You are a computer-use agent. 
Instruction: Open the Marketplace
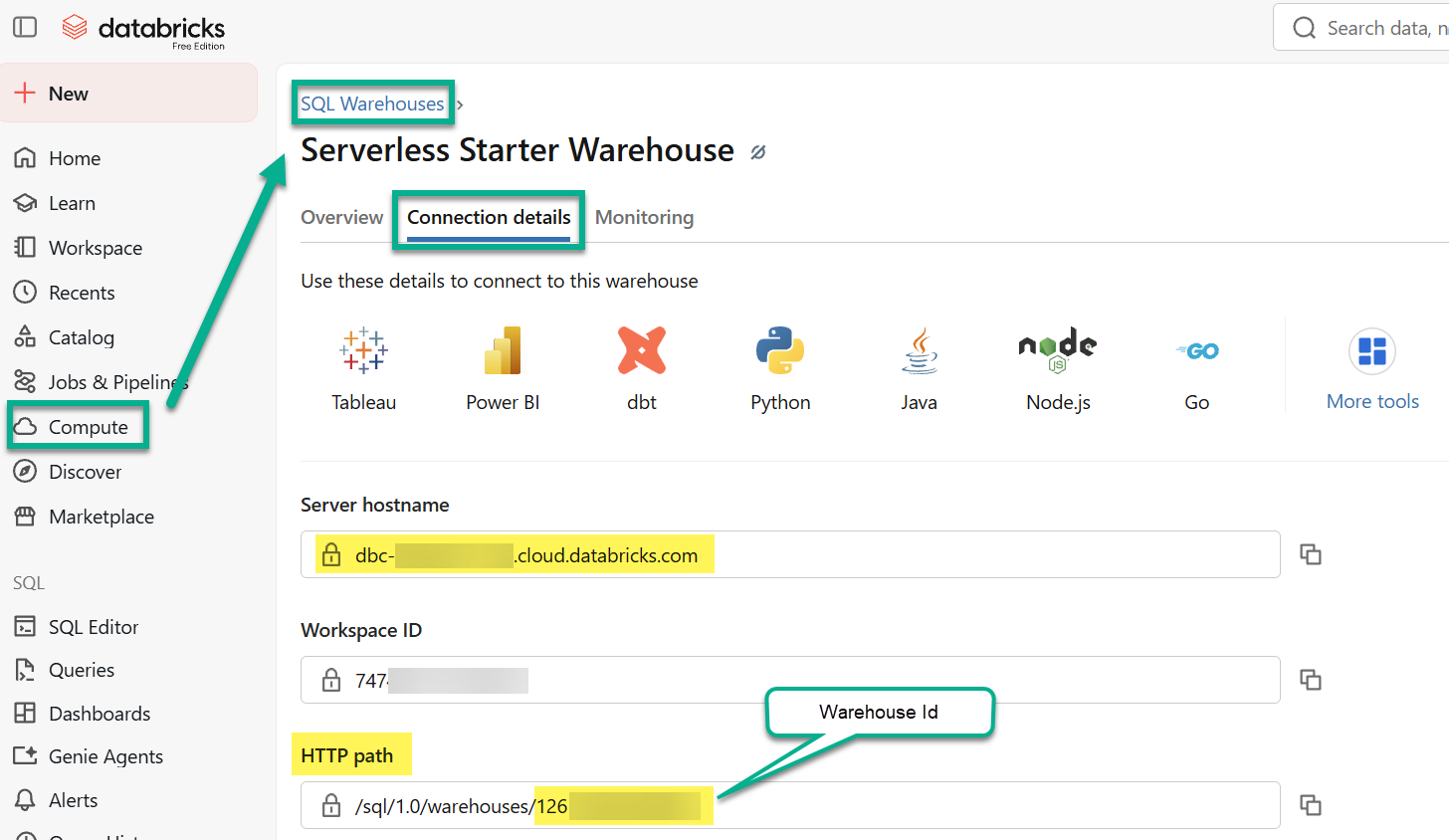(102, 517)
